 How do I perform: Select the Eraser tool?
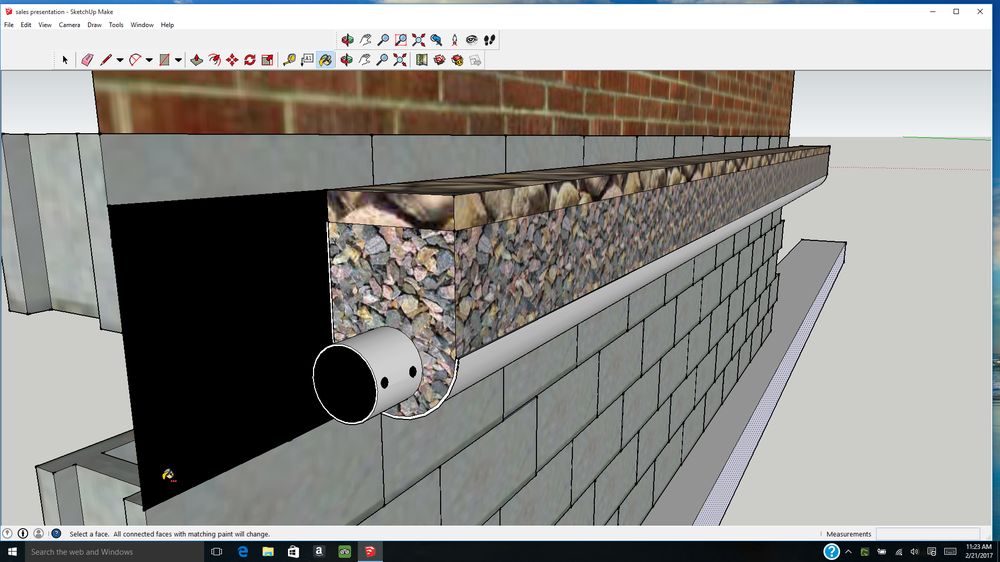click(x=87, y=60)
